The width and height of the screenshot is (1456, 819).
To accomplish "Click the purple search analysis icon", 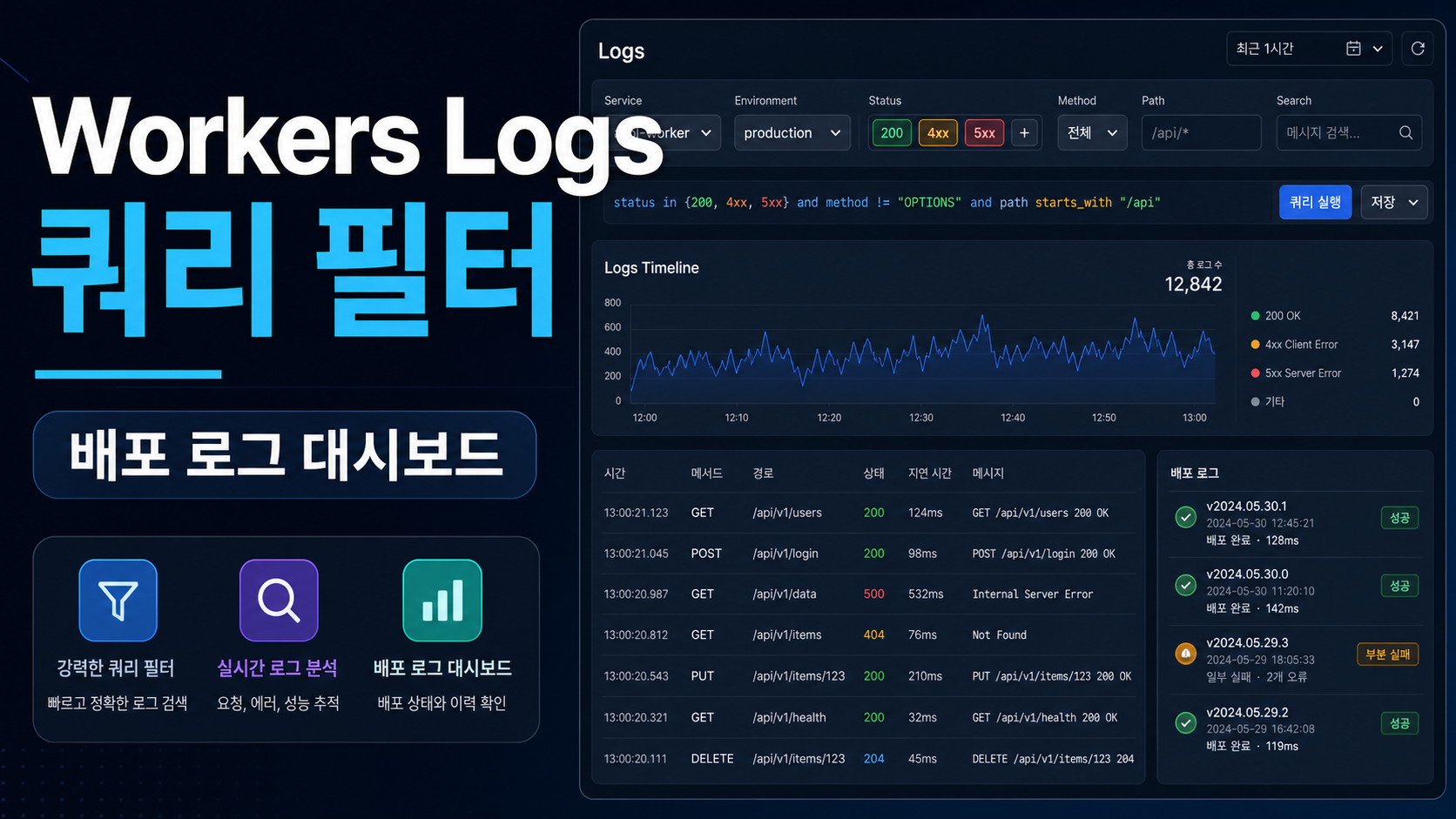I will click(x=279, y=601).
